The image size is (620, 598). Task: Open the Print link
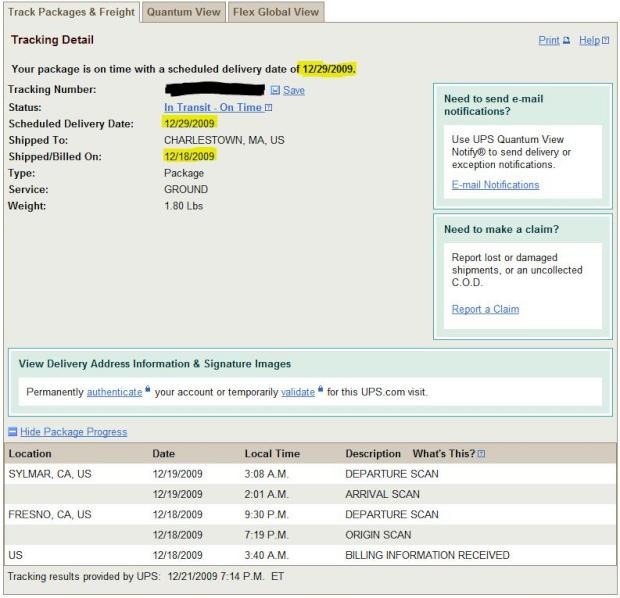[548, 41]
